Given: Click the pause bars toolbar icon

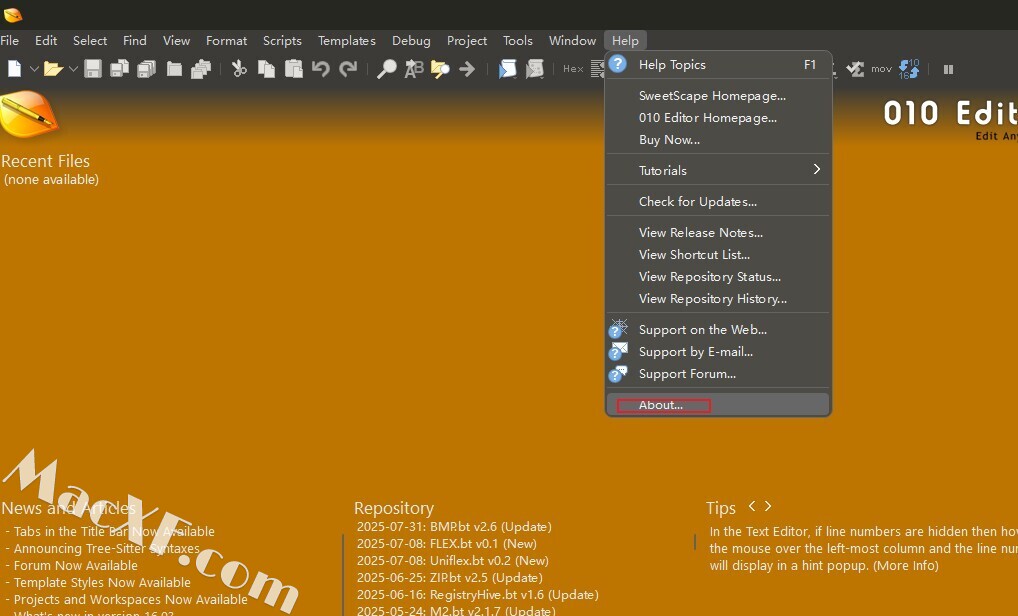Looking at the screenshot, I should (949, 69).
